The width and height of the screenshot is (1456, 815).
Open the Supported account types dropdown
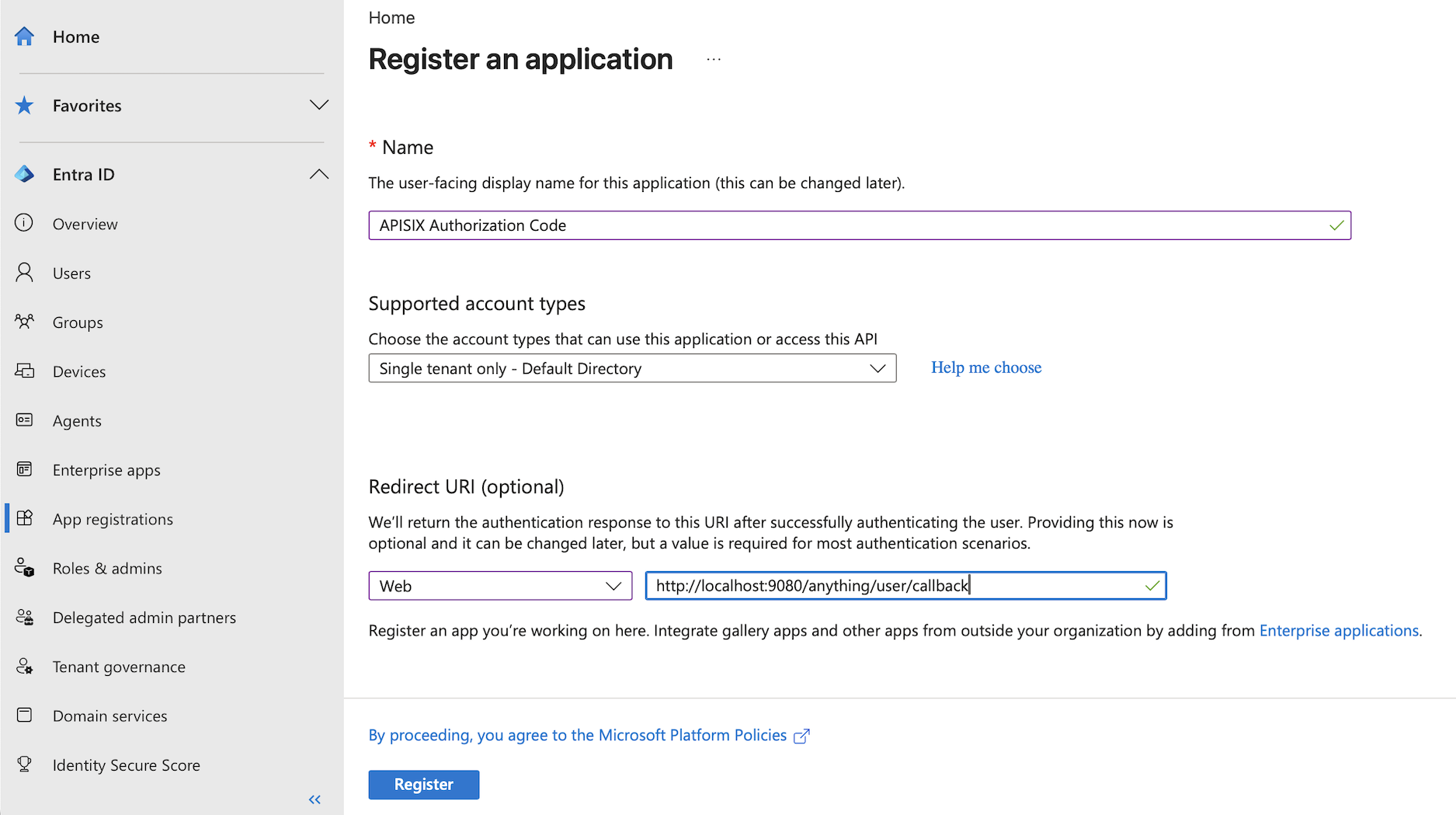point(632,368)
